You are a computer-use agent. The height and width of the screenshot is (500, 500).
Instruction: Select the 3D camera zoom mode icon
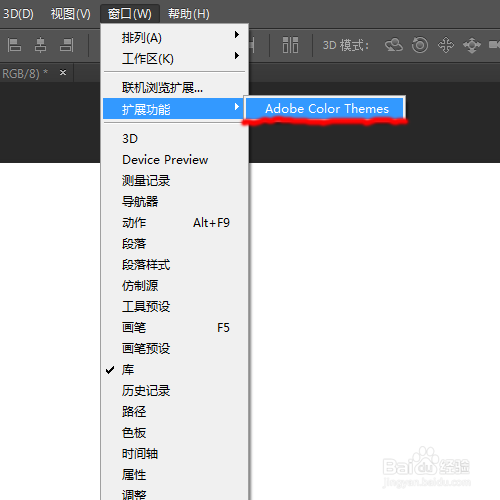click(x=494, y=45)
